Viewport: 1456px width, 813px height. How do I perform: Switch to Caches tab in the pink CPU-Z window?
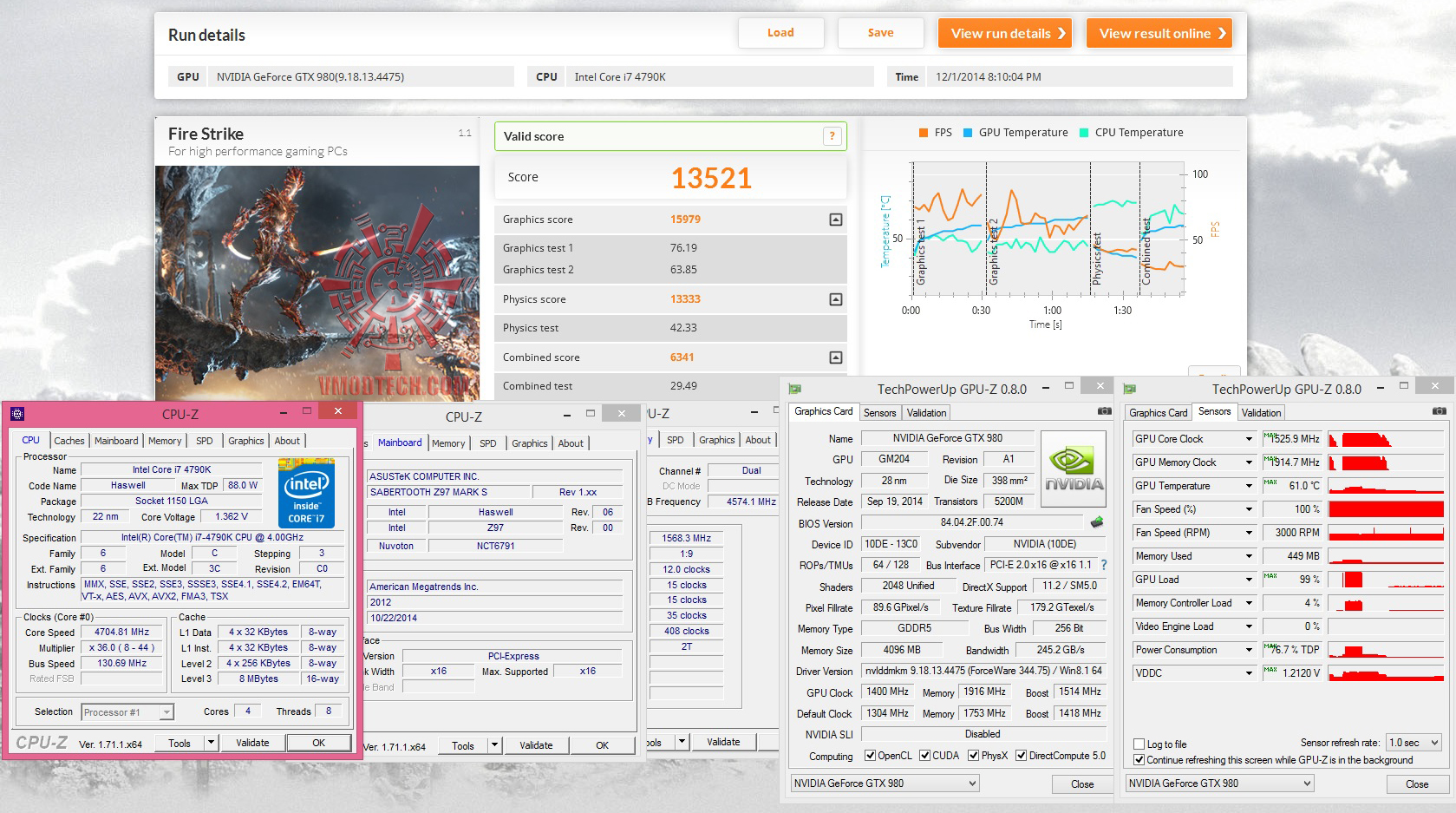69,441
